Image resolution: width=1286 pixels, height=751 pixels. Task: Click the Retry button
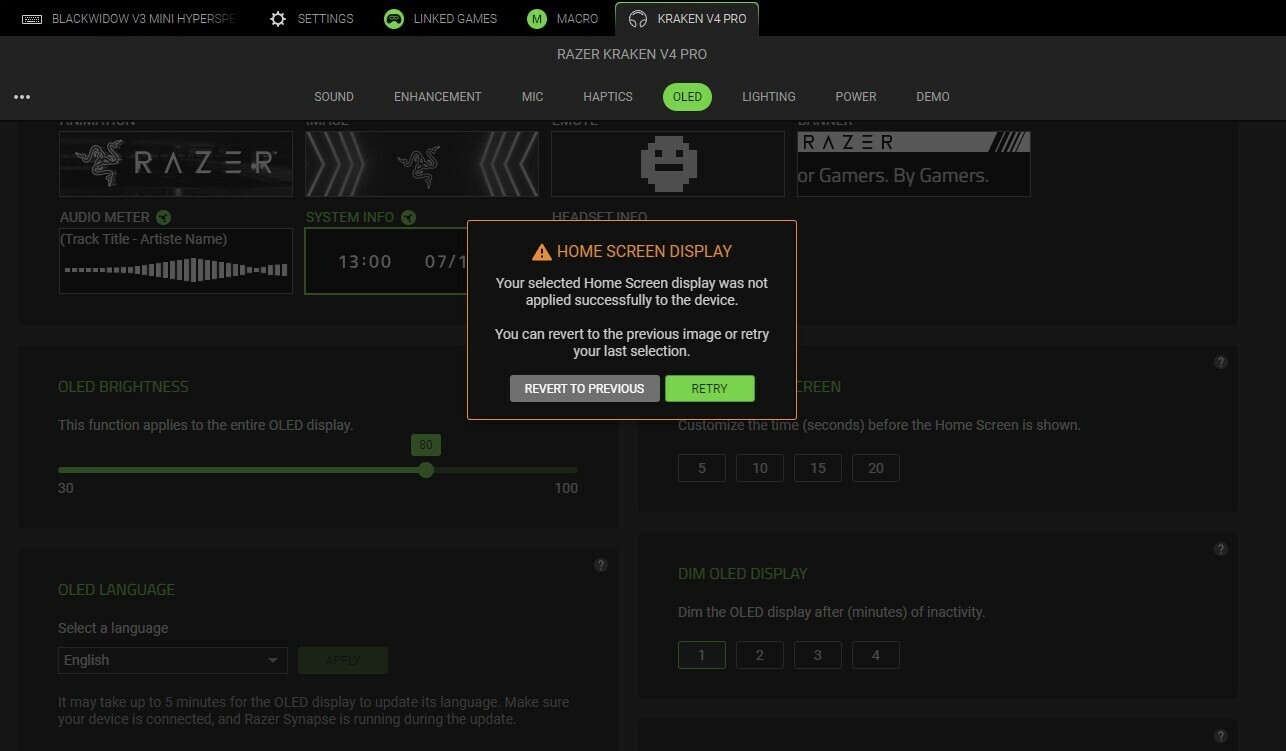(x=710, y=389)
